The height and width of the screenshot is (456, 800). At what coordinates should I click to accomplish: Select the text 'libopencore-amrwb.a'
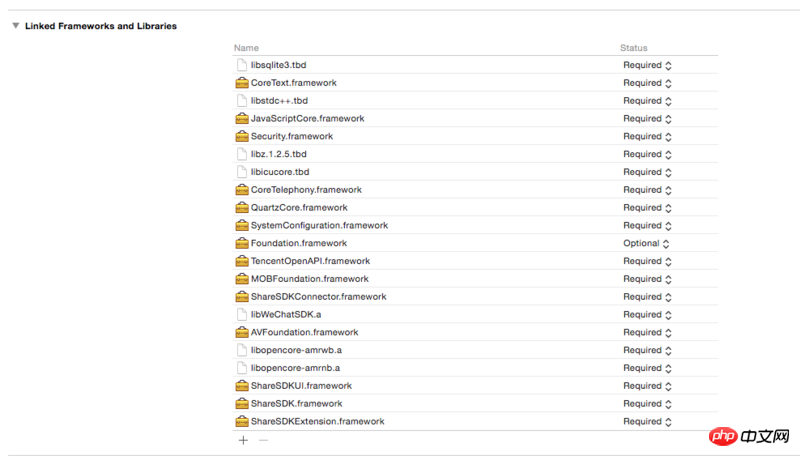click(x=296, y=350)
